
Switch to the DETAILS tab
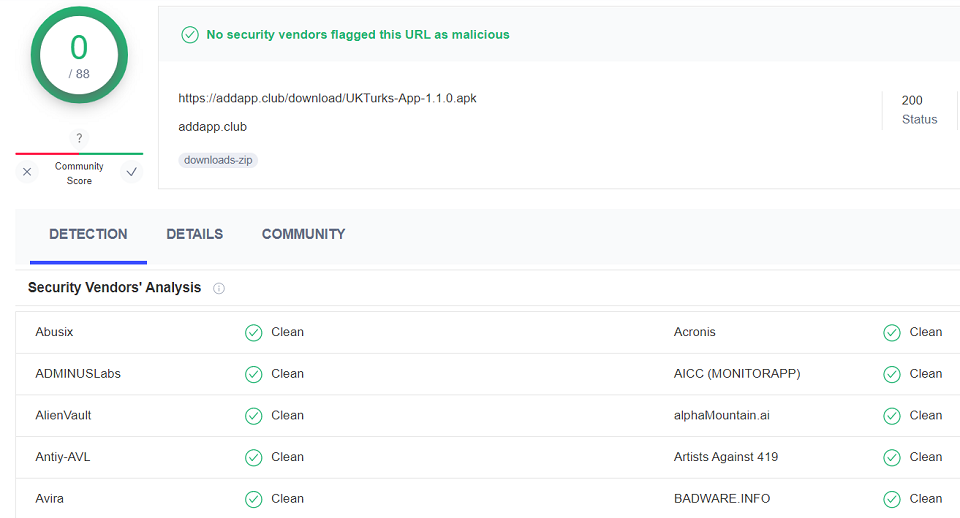pos(195,235)
